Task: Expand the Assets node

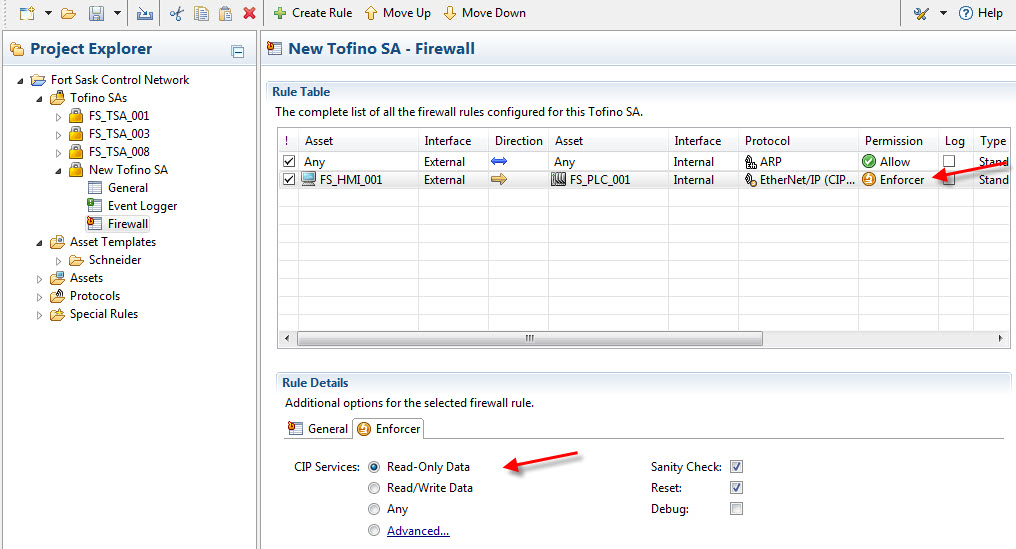Action: 39,279
